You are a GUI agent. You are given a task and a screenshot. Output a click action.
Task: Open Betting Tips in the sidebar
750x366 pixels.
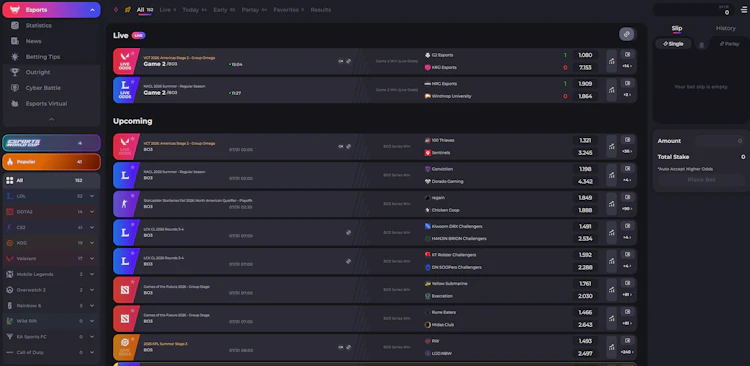(x=43, y=56)
